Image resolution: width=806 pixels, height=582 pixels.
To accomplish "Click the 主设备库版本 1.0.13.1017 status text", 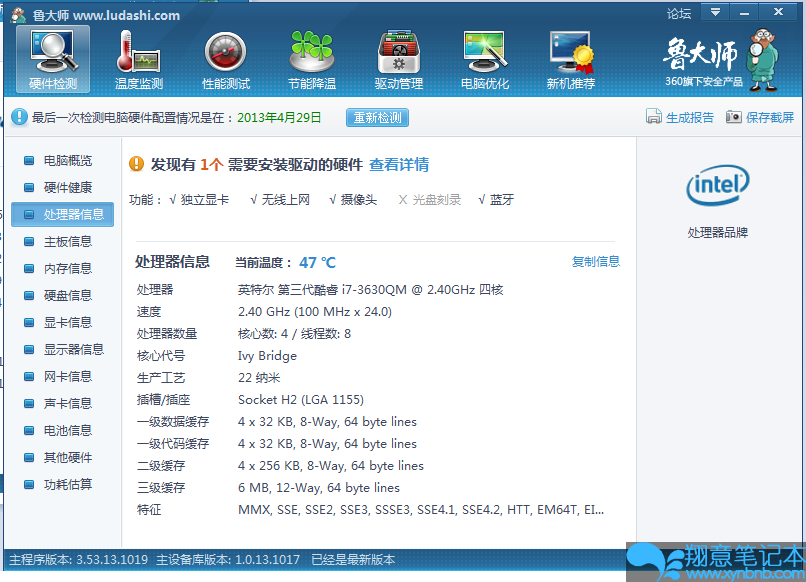I will [x=228, y=559].
